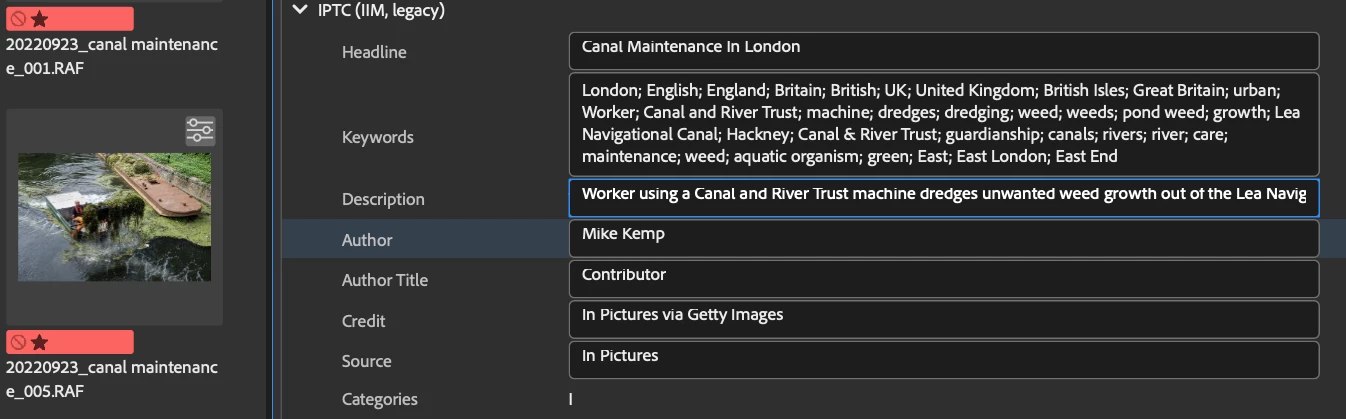The image size is (1346, 419).
Task: Click the Author Title field showing Contributor
Action: (x=943, y=279)
